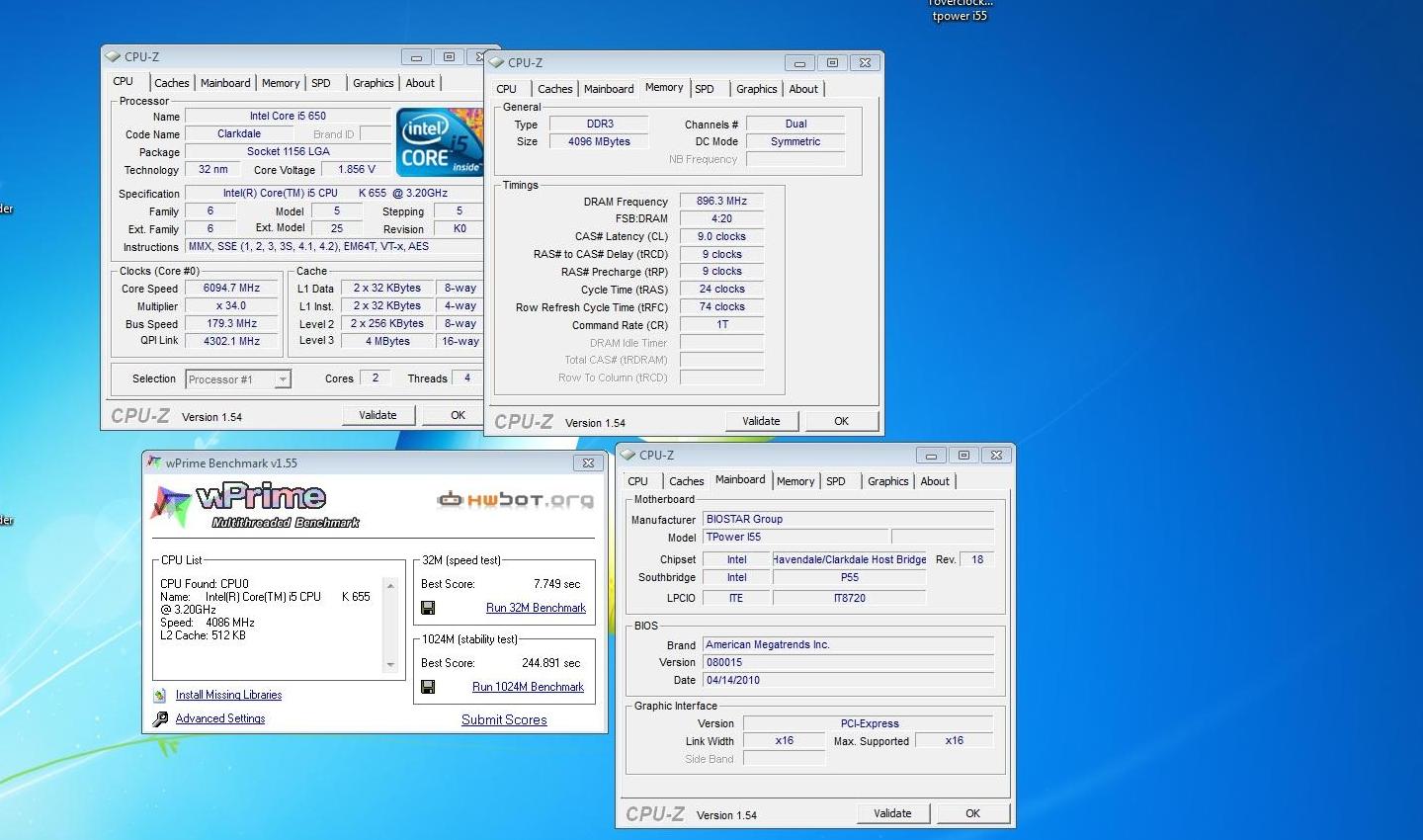
Task: Click the BIOS date 04/14/2010 field
Action: point(848,680)
